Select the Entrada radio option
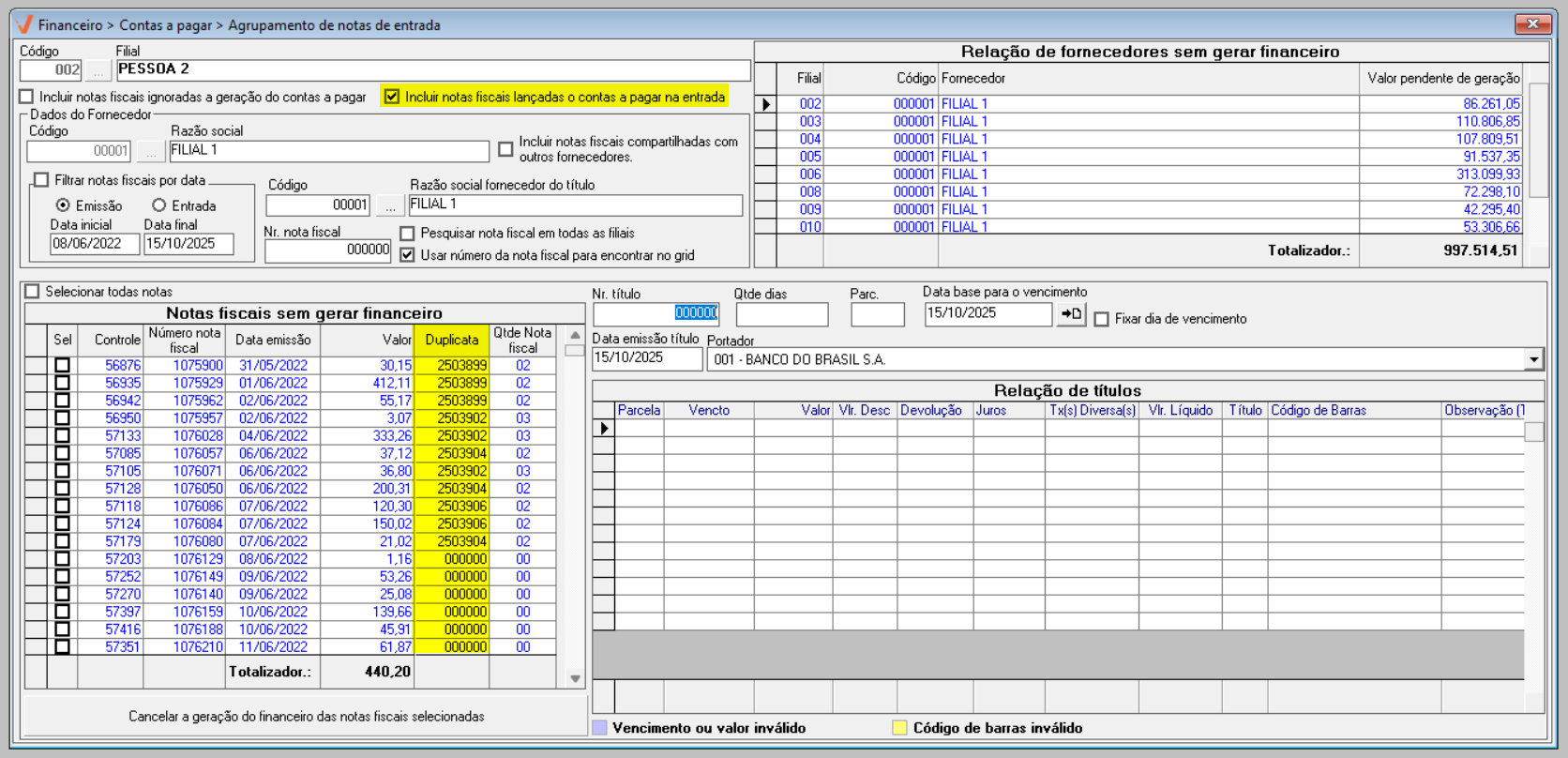Image resolution: width=1568 pixels, height=758 pixels. tap(159, 205)
